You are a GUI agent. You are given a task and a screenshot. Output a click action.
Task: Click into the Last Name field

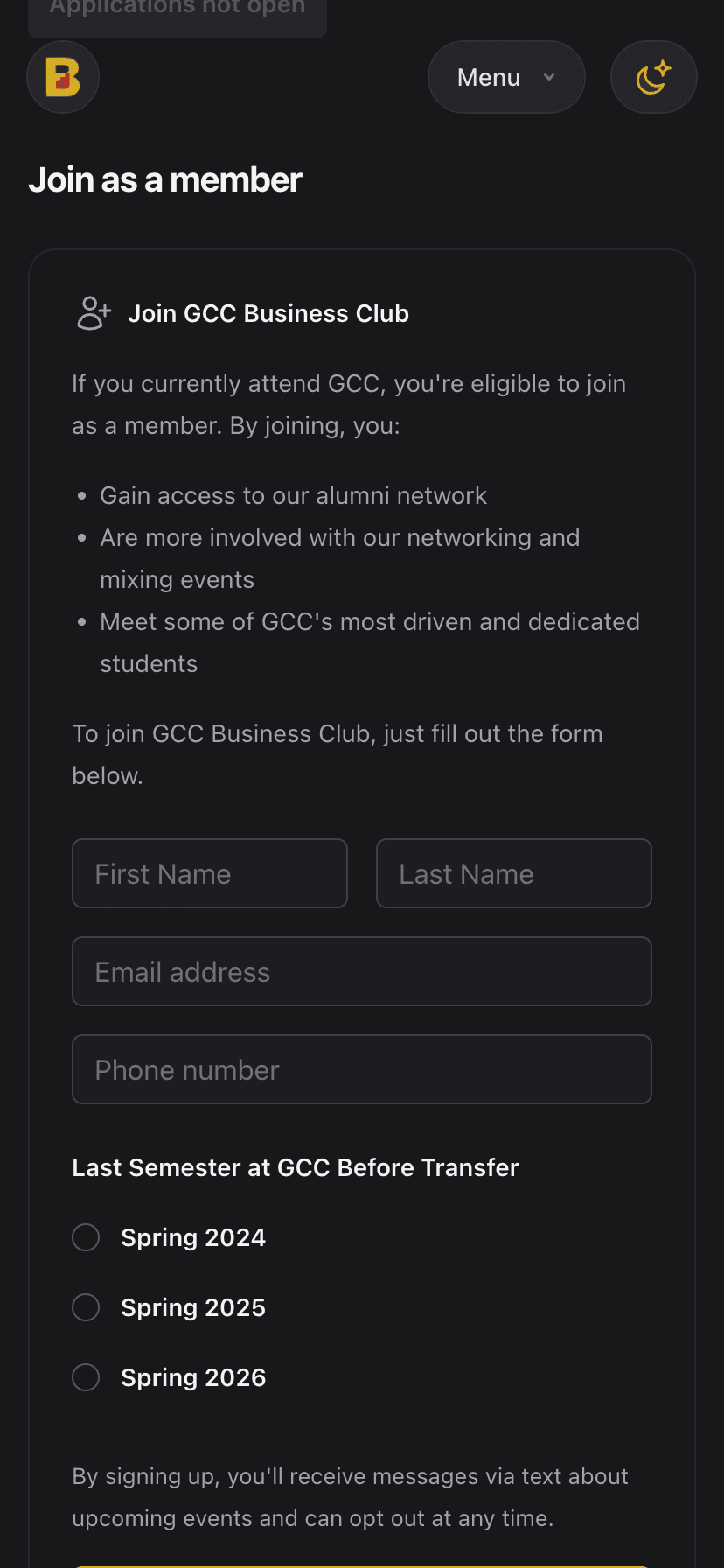point(513,873)
